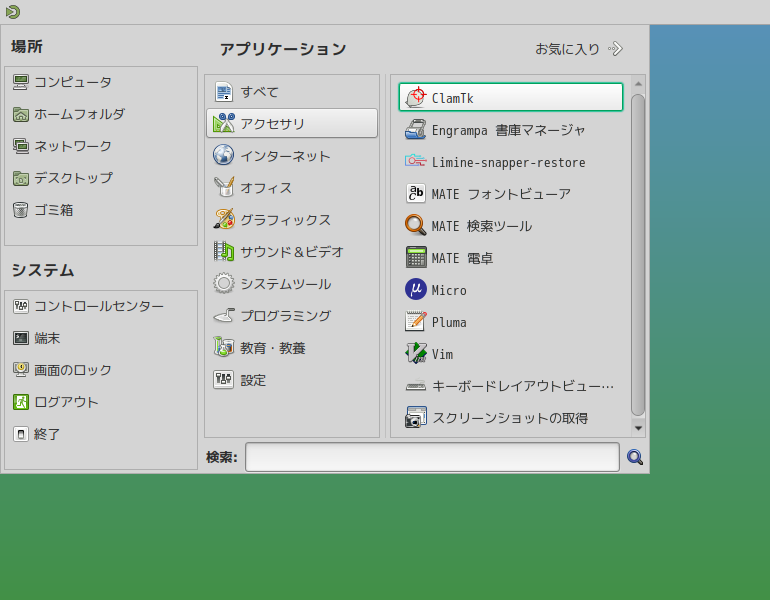Viewport: 770px width, 600px height.
Task: Click the MATE 検索ツール label
Action: 482,226
